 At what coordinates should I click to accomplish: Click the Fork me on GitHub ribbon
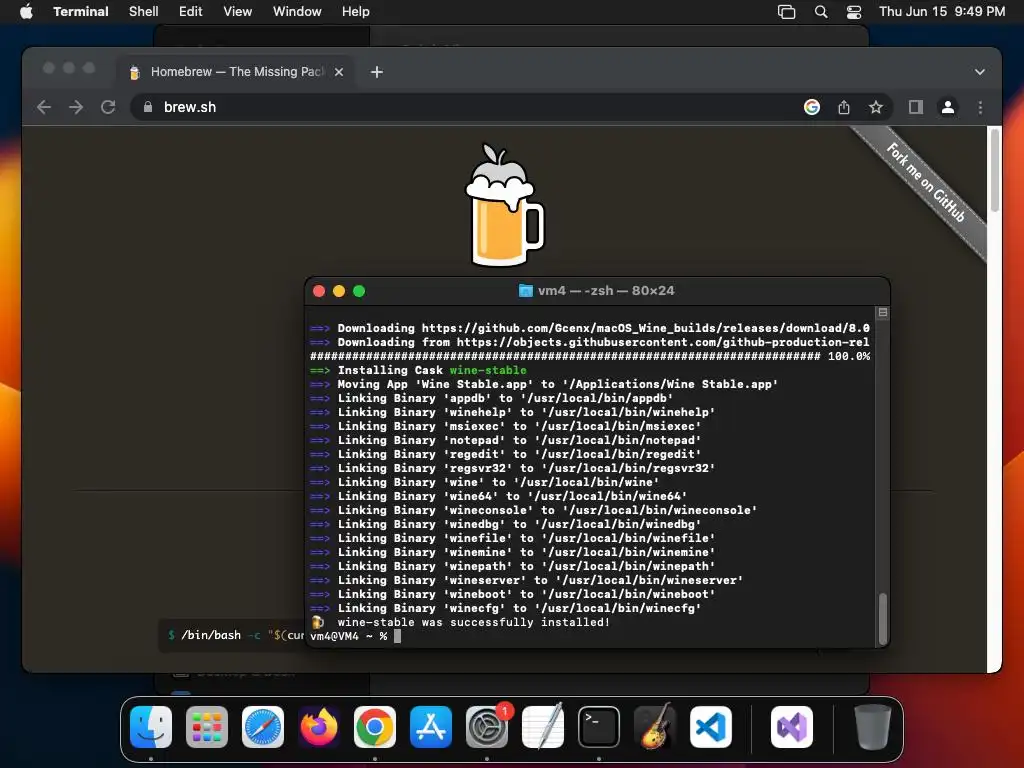(x=925, y=183)
